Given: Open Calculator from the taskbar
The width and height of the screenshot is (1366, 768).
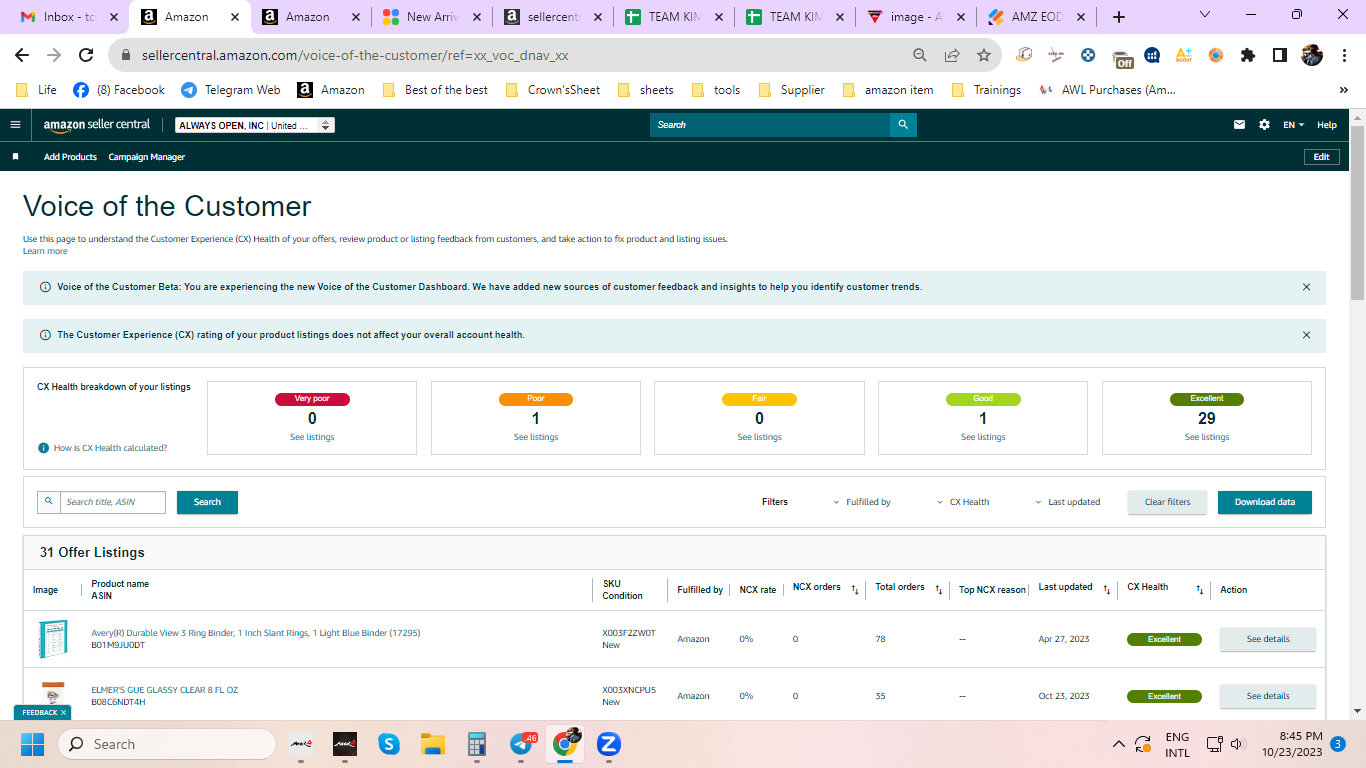Looking at the screenshot, I should pyautogui.click(x=477, y=744).
